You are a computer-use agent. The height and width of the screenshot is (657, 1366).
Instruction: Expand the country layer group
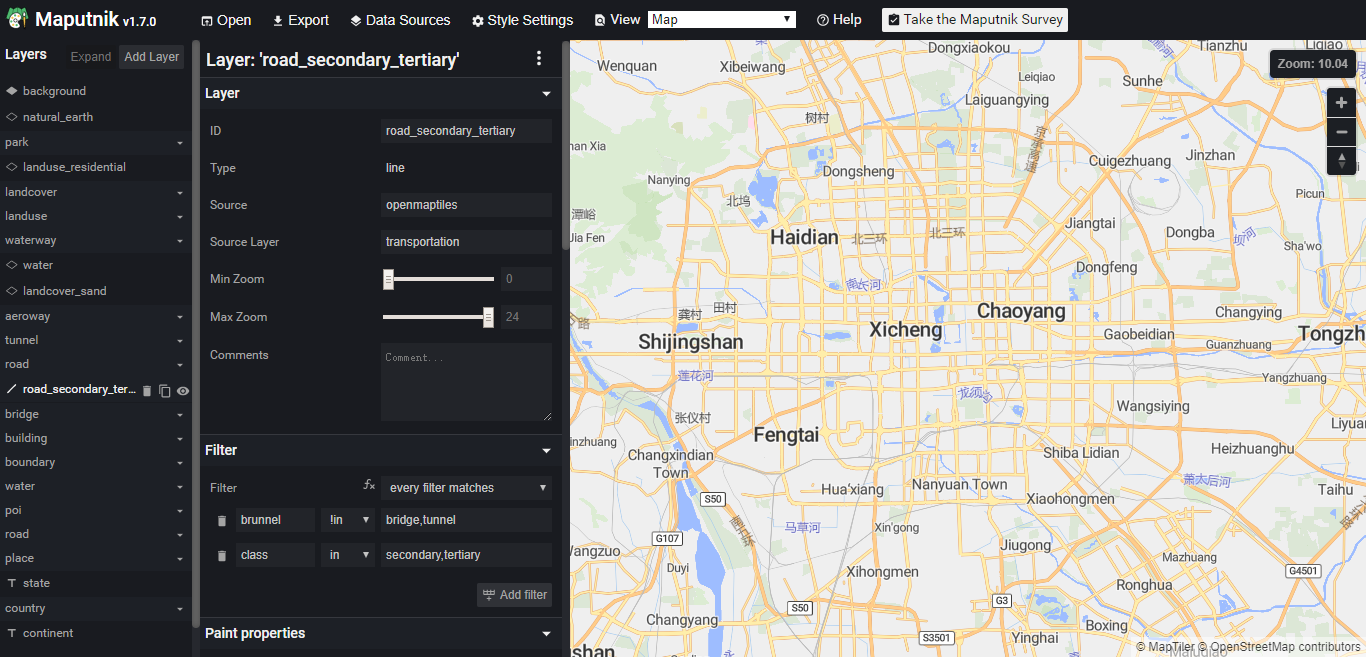tap(95, 608)
